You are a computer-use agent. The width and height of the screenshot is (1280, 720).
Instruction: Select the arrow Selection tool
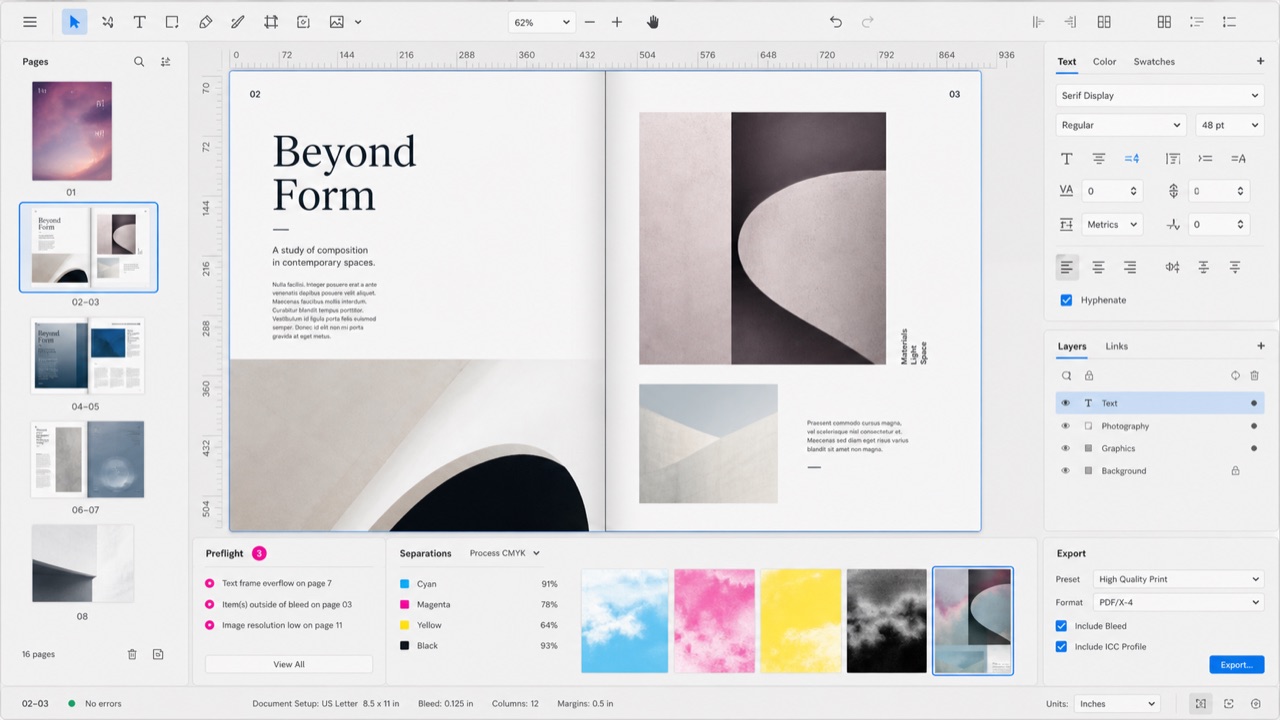pos(74,22)
